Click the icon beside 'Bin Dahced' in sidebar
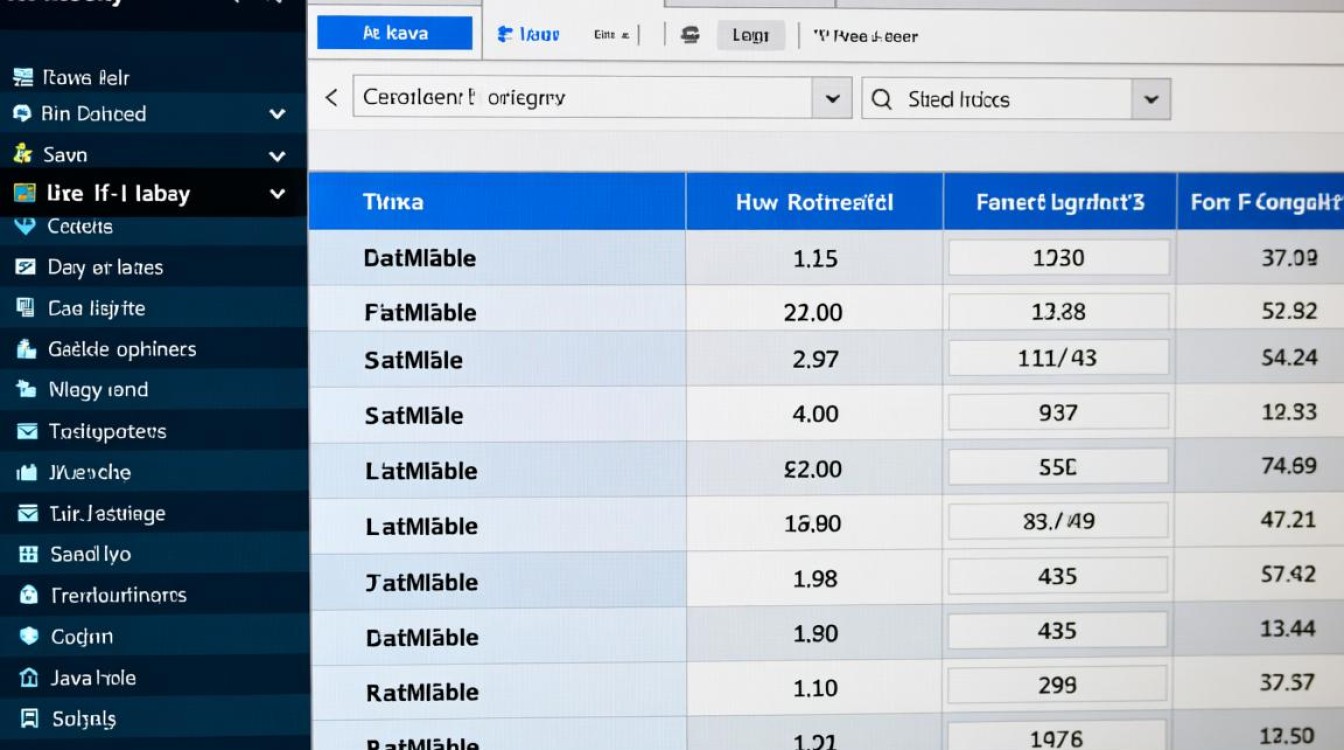The height and width of the screenshot is (750, 1344). [22, 114]
